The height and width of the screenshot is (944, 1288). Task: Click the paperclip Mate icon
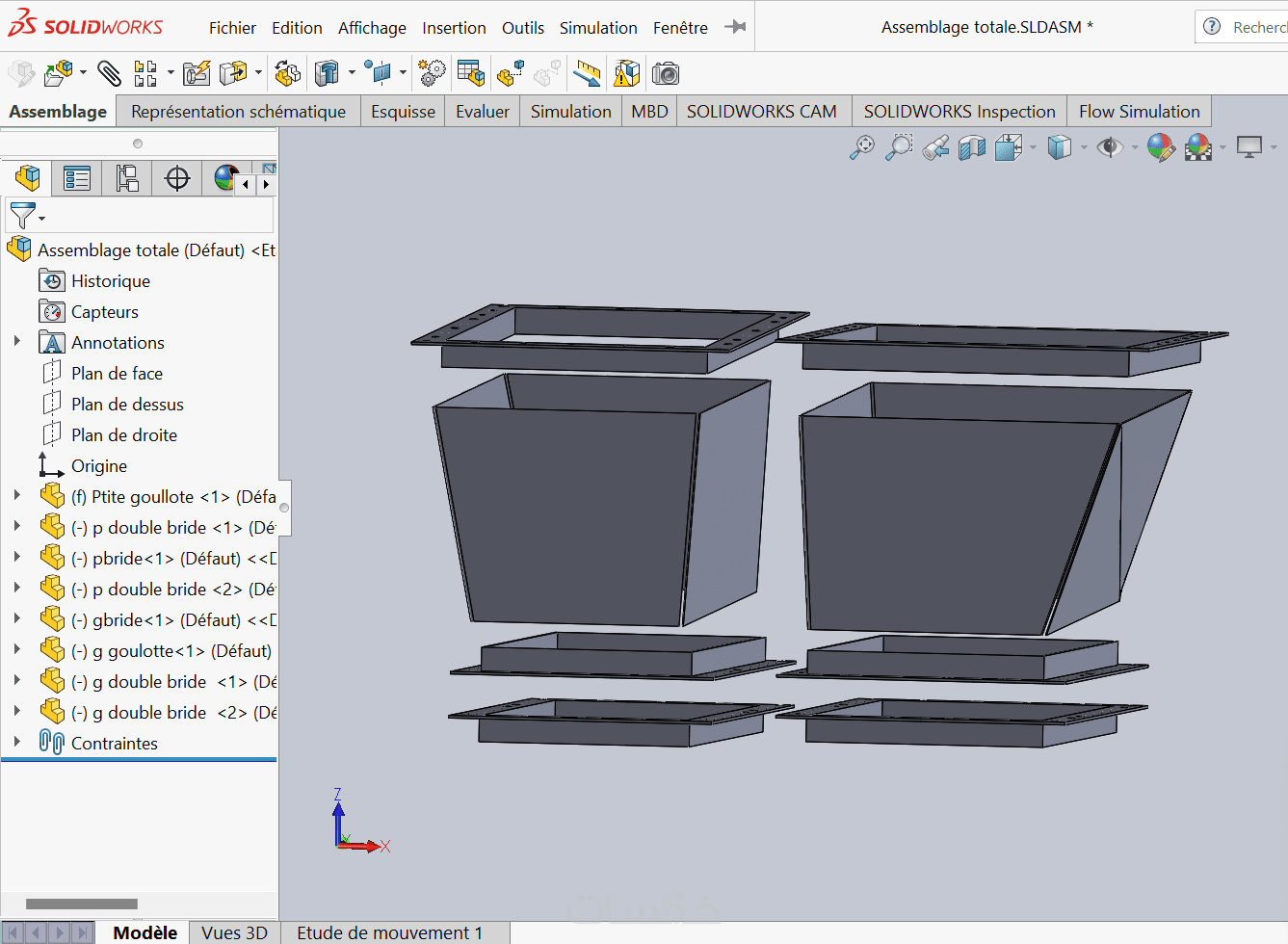tap(109, 73)
